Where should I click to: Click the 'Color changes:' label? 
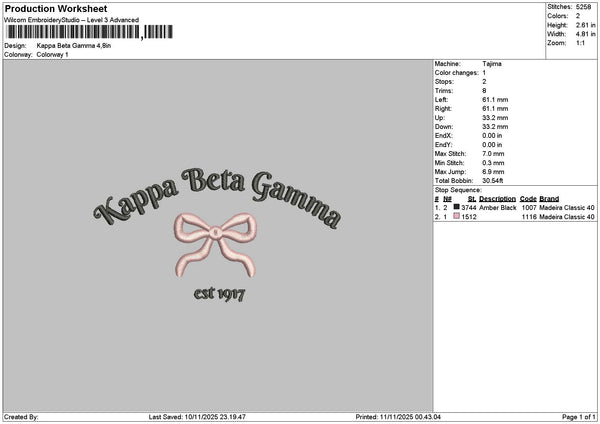(457, 73)
